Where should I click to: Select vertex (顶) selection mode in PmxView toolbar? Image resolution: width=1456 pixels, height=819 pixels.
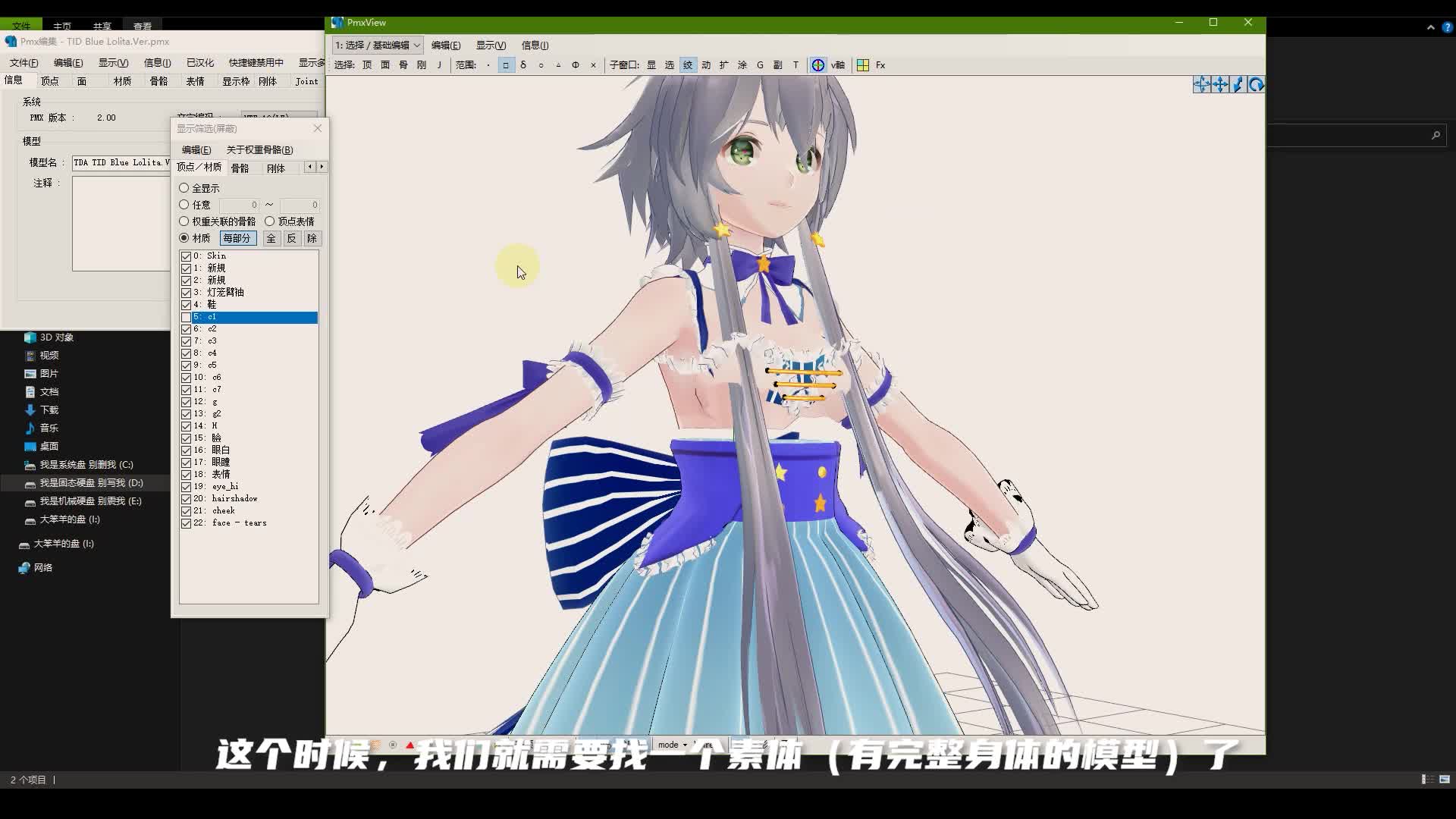367,65
